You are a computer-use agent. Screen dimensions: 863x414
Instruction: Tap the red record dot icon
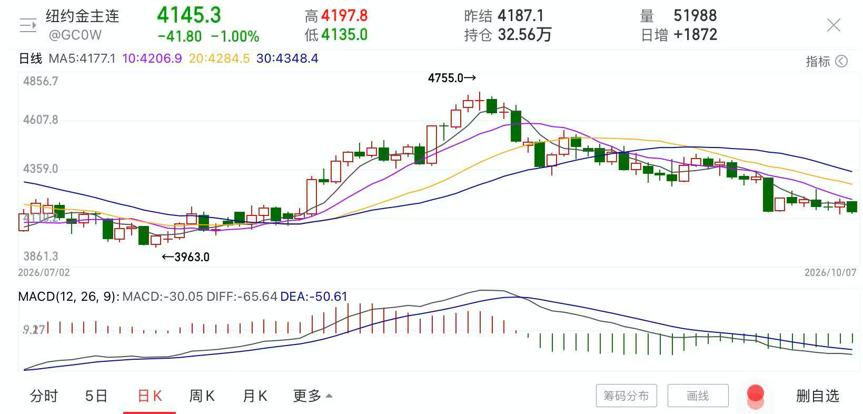click(756, 395)
